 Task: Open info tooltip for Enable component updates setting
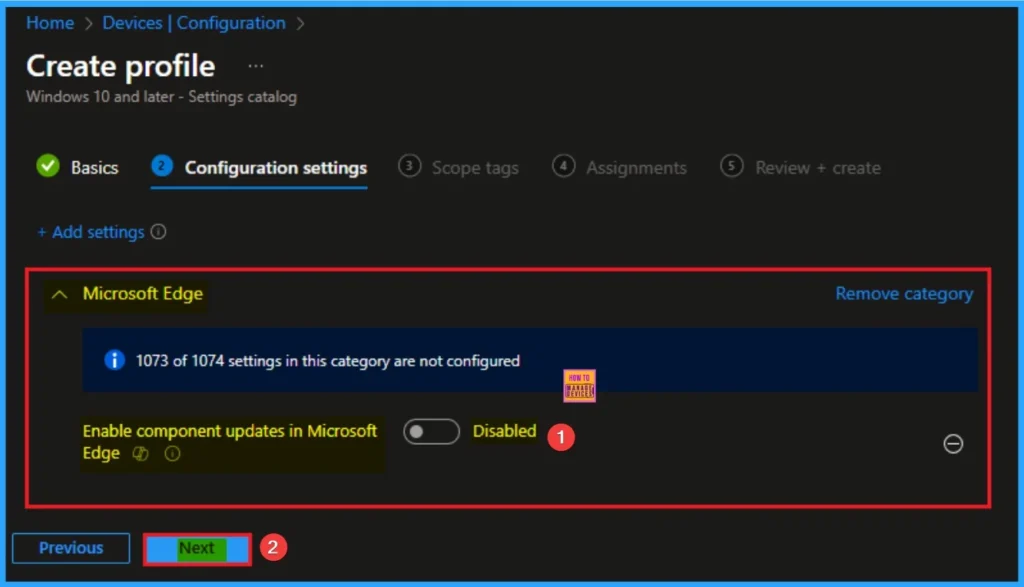(x=172, y=454)
